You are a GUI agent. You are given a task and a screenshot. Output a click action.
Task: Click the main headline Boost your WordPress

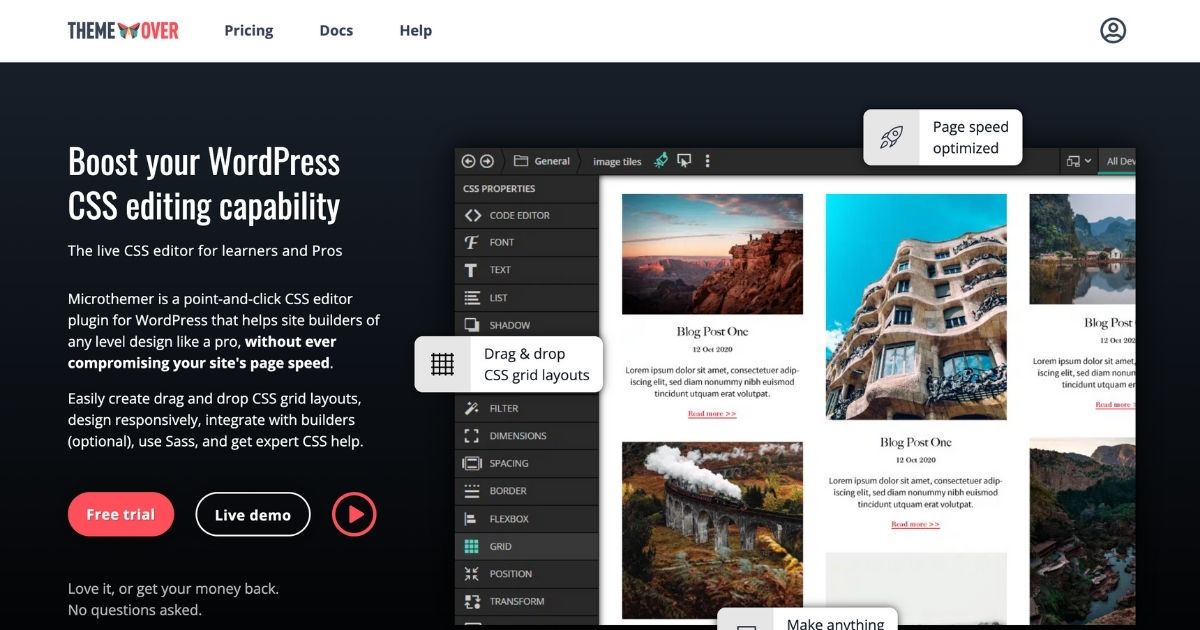pos(204,184)
